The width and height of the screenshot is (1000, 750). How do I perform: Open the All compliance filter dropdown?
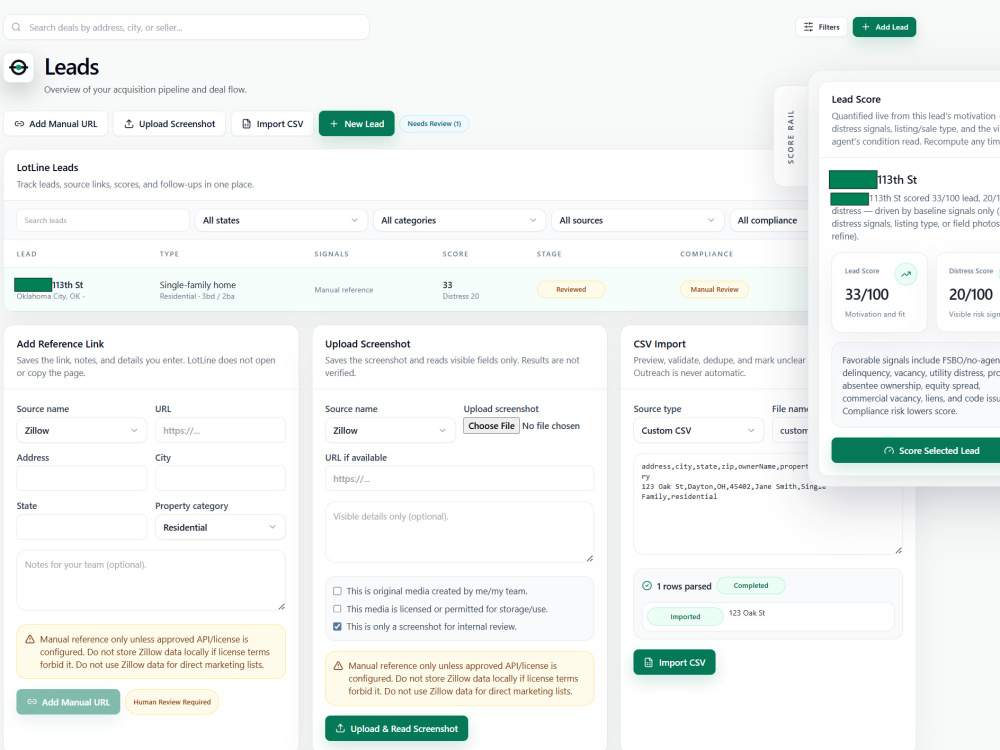(x=769, y=220)
